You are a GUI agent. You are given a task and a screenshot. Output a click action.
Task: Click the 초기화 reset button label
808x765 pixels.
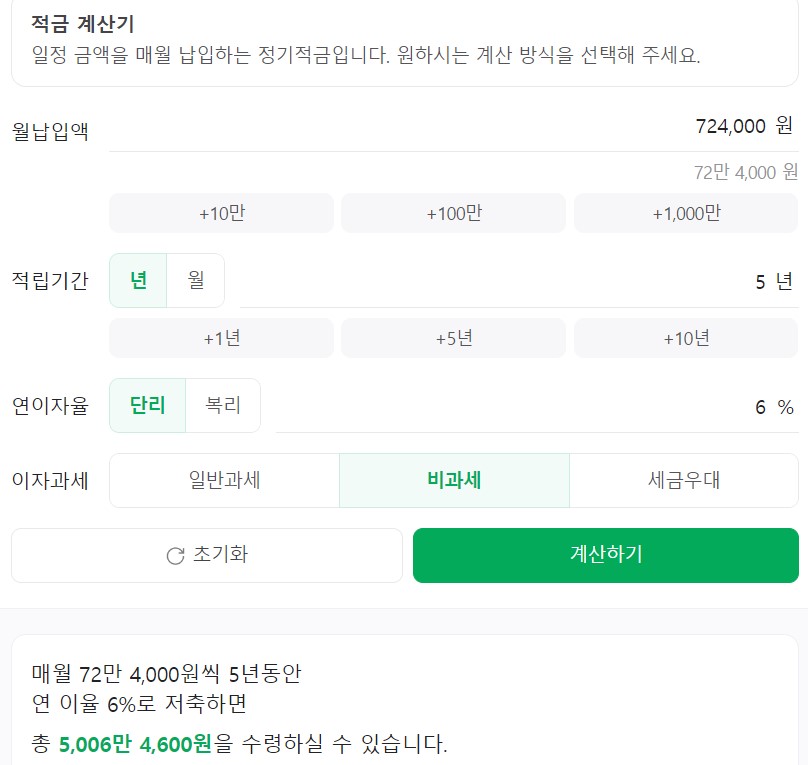(x=220, y=555)
